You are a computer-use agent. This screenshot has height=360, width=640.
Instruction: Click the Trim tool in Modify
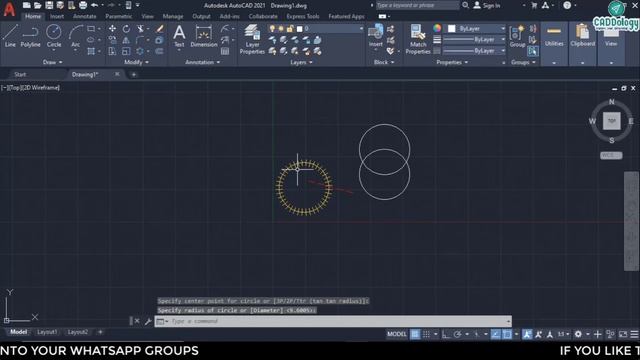[x=140, y=29]
